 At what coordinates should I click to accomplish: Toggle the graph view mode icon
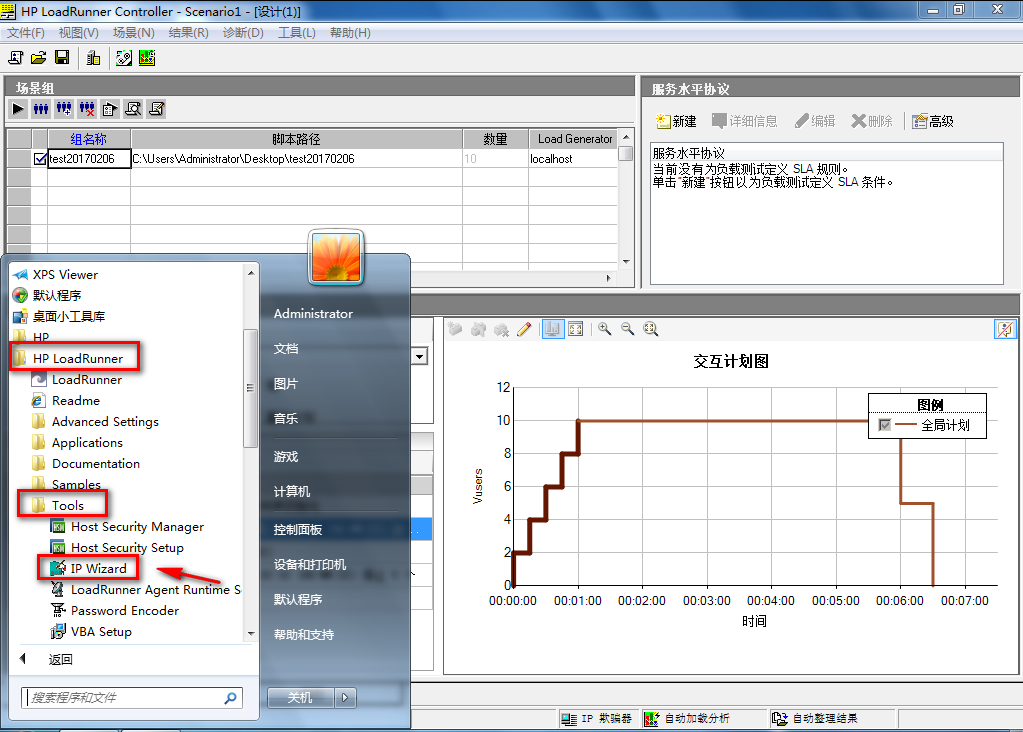553,329
